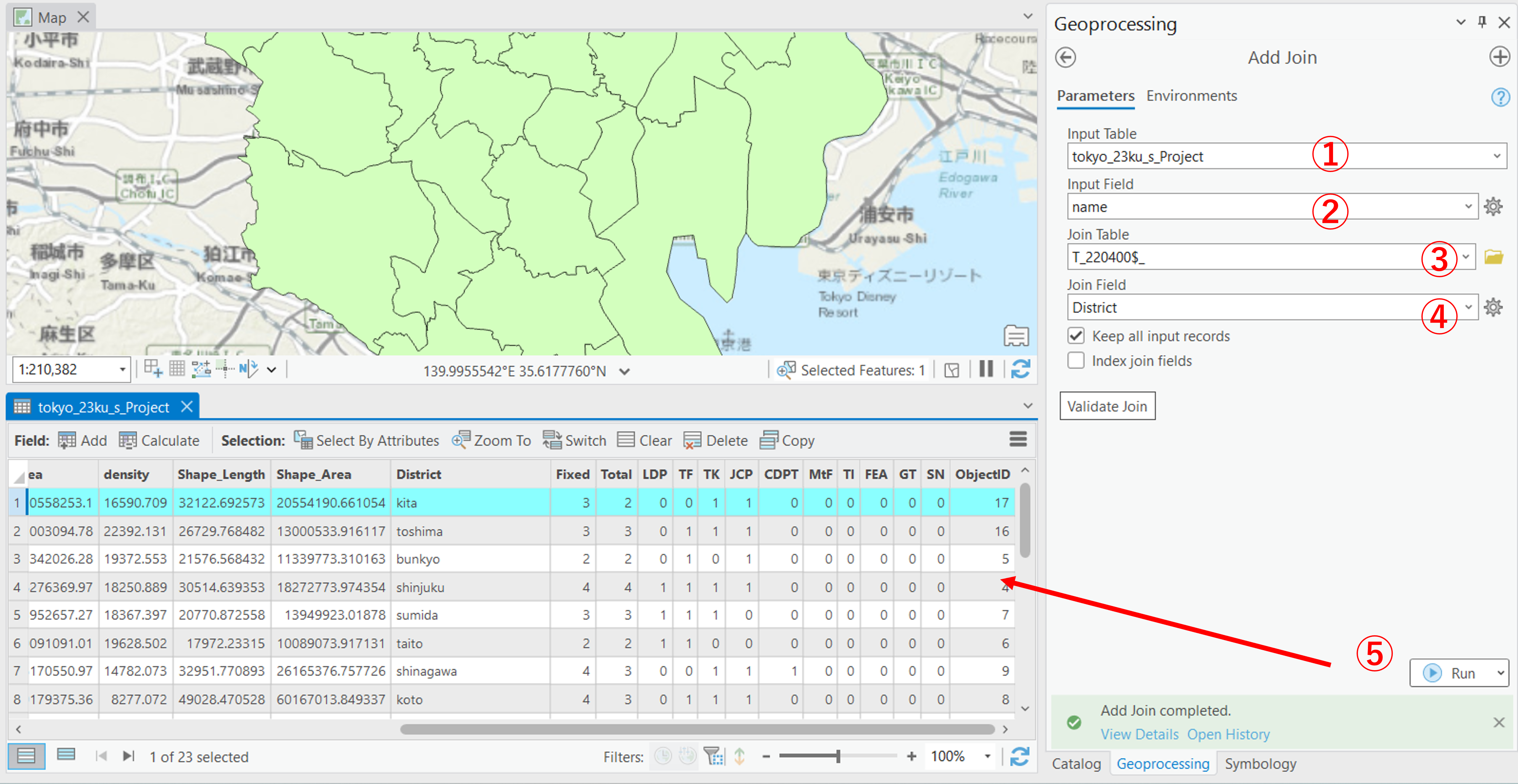1518x784 pixels.
Task: Open Geoprocessing help question mark
Action: pos(1500,97)
